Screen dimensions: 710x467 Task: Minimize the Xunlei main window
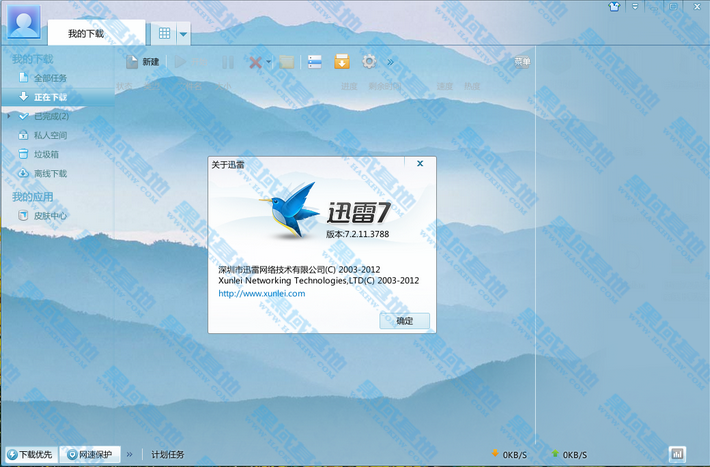pyautogui.click(x=655, y=7)
